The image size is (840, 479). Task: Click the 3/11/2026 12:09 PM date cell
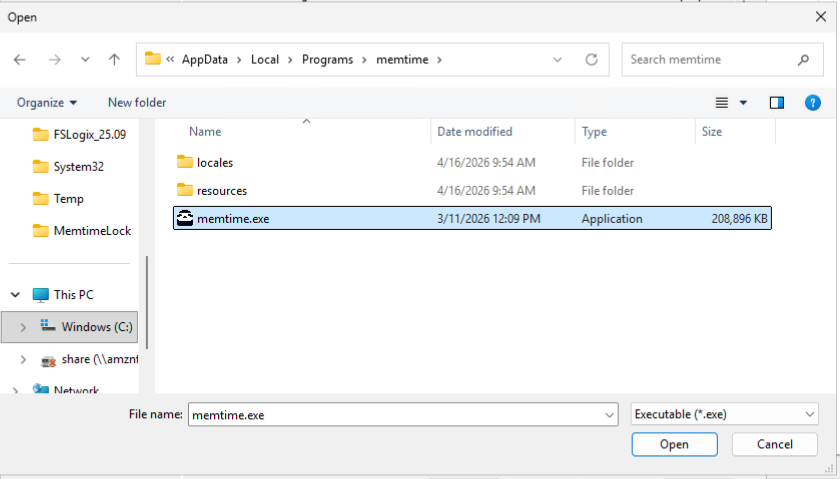[x=489, y=219]
